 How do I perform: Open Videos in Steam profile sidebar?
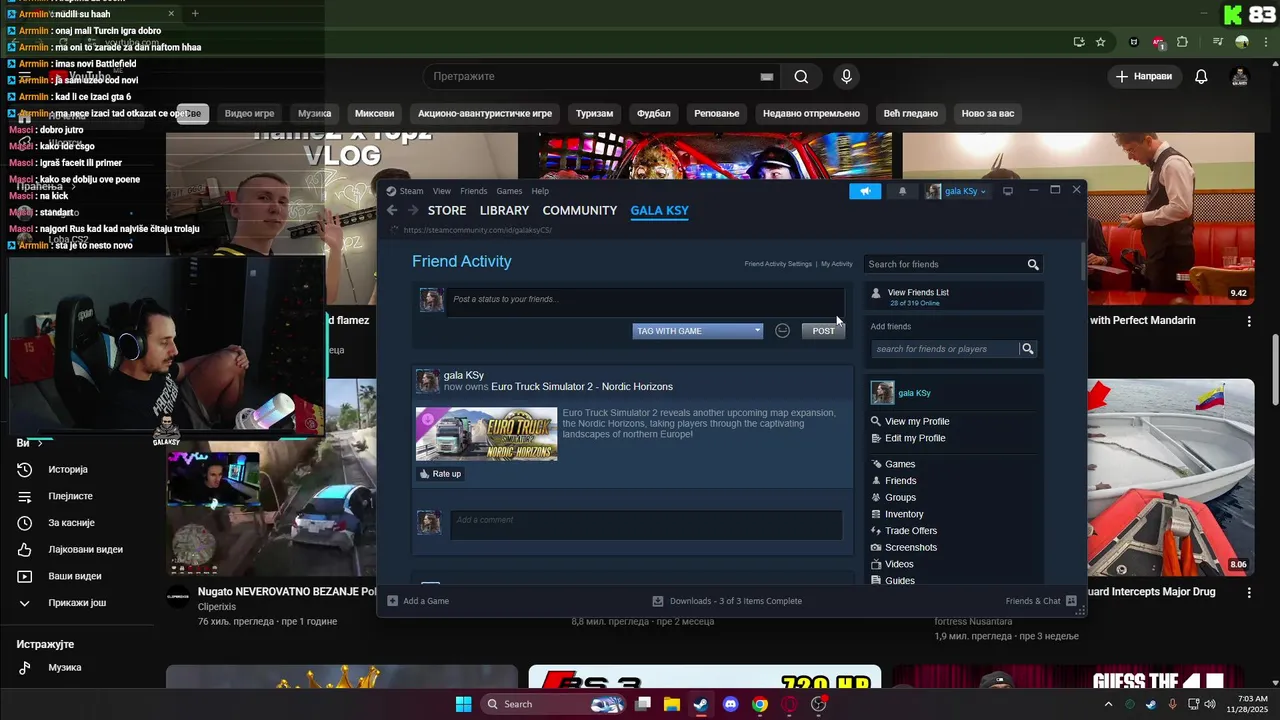click(x=899, y=564)
